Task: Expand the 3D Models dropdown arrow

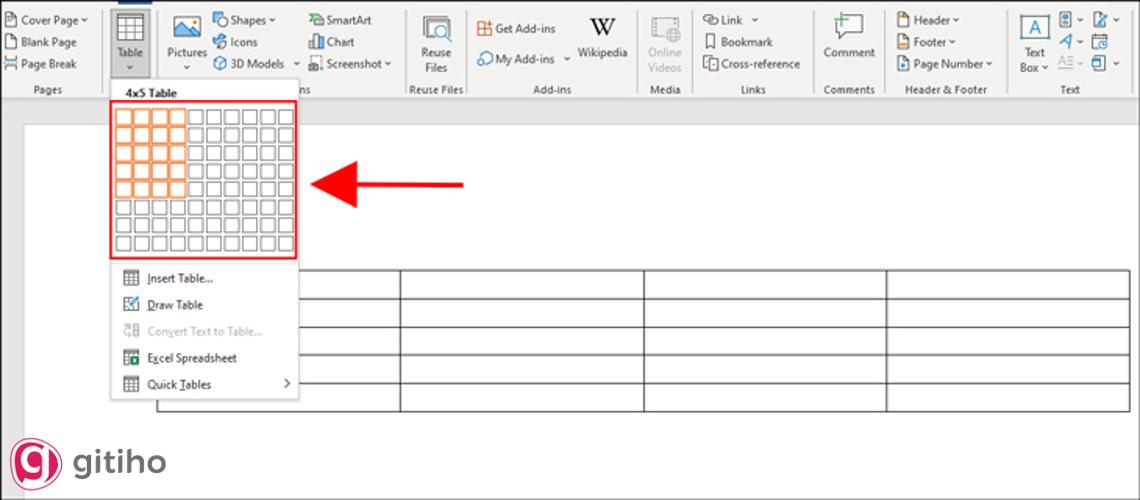Action: coord(296,64)
